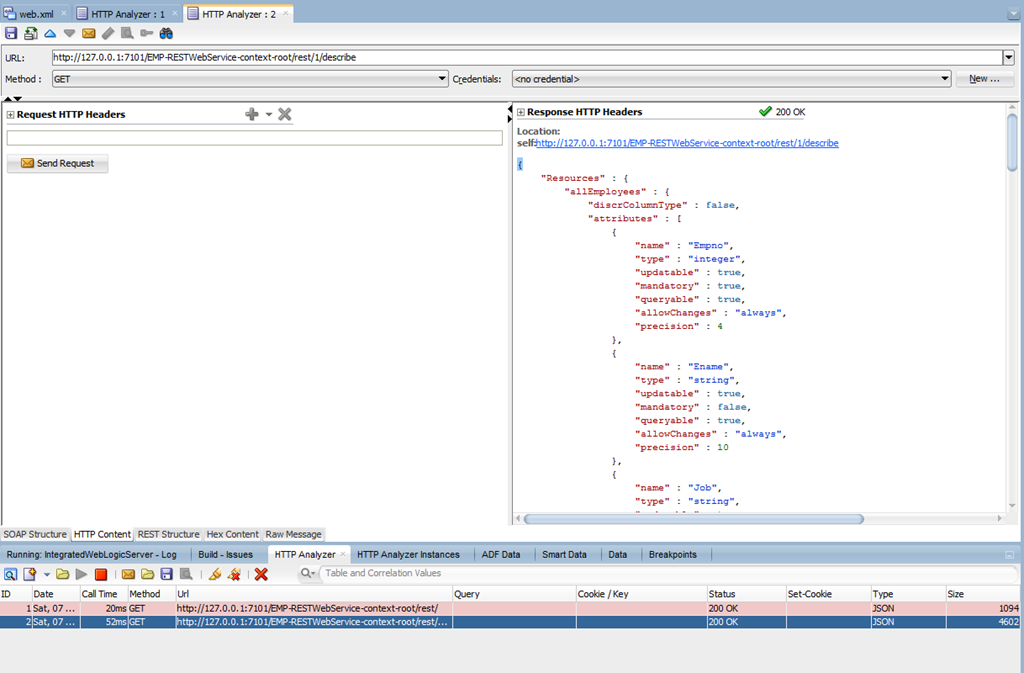Screen dimensions: 1024x673
Task: Click the red X delete icon in log toolbar
Action: pyautogui.click(x=261, y=574)
